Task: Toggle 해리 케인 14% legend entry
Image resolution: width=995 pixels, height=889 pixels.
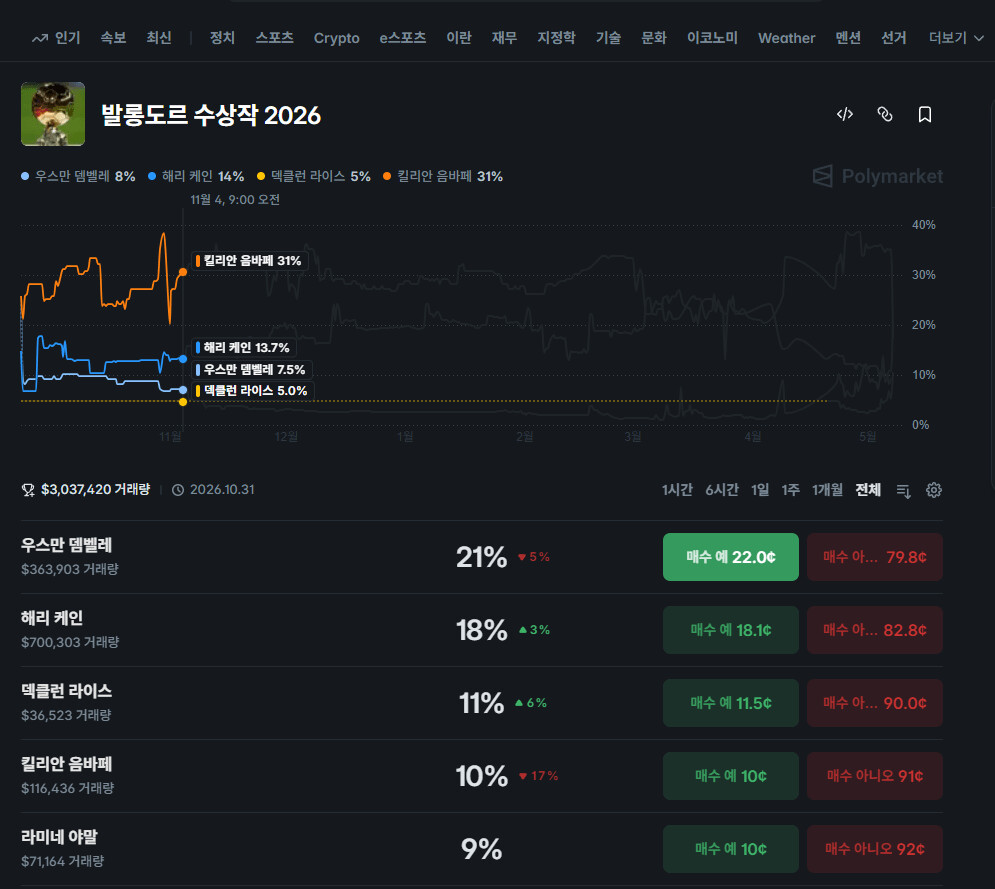Action: pyautogui.click(x=196, y=176)
